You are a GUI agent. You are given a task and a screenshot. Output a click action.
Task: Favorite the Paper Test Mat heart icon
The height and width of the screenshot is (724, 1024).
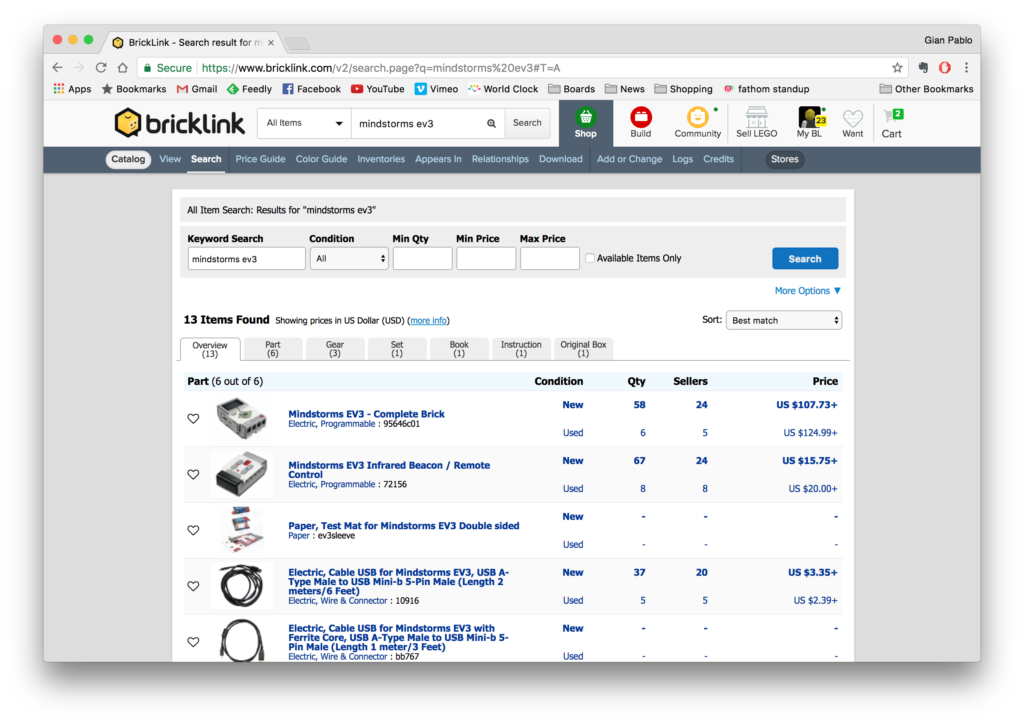pyautogui.click(x=193, y=530)
